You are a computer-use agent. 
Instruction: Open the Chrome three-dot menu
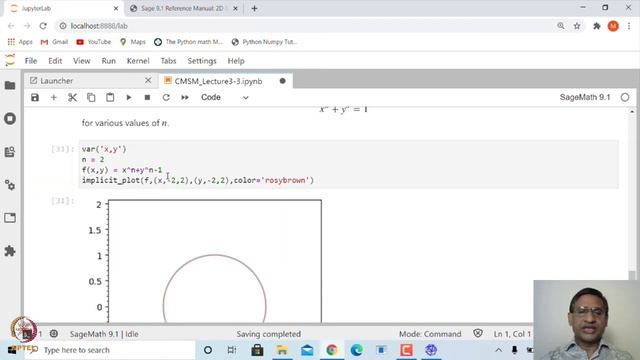[629, 26]
